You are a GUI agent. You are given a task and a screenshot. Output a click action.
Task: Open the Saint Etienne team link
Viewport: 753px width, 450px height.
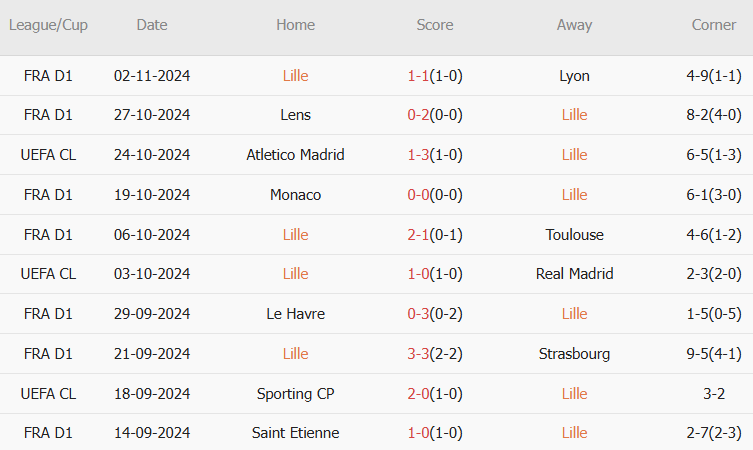(x=295, y=433)
